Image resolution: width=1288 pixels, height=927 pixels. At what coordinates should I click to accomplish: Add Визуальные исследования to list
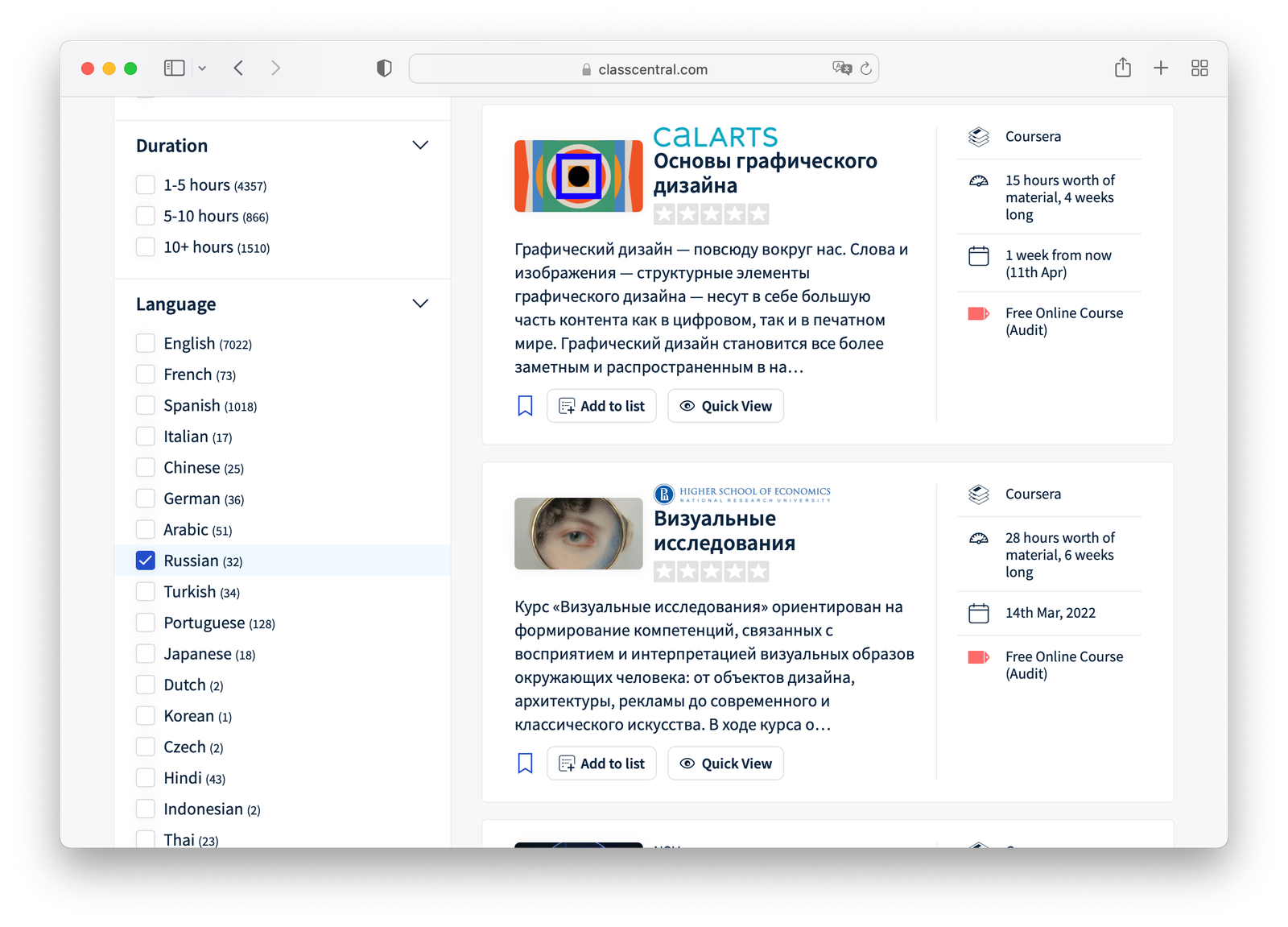[602, 764]
